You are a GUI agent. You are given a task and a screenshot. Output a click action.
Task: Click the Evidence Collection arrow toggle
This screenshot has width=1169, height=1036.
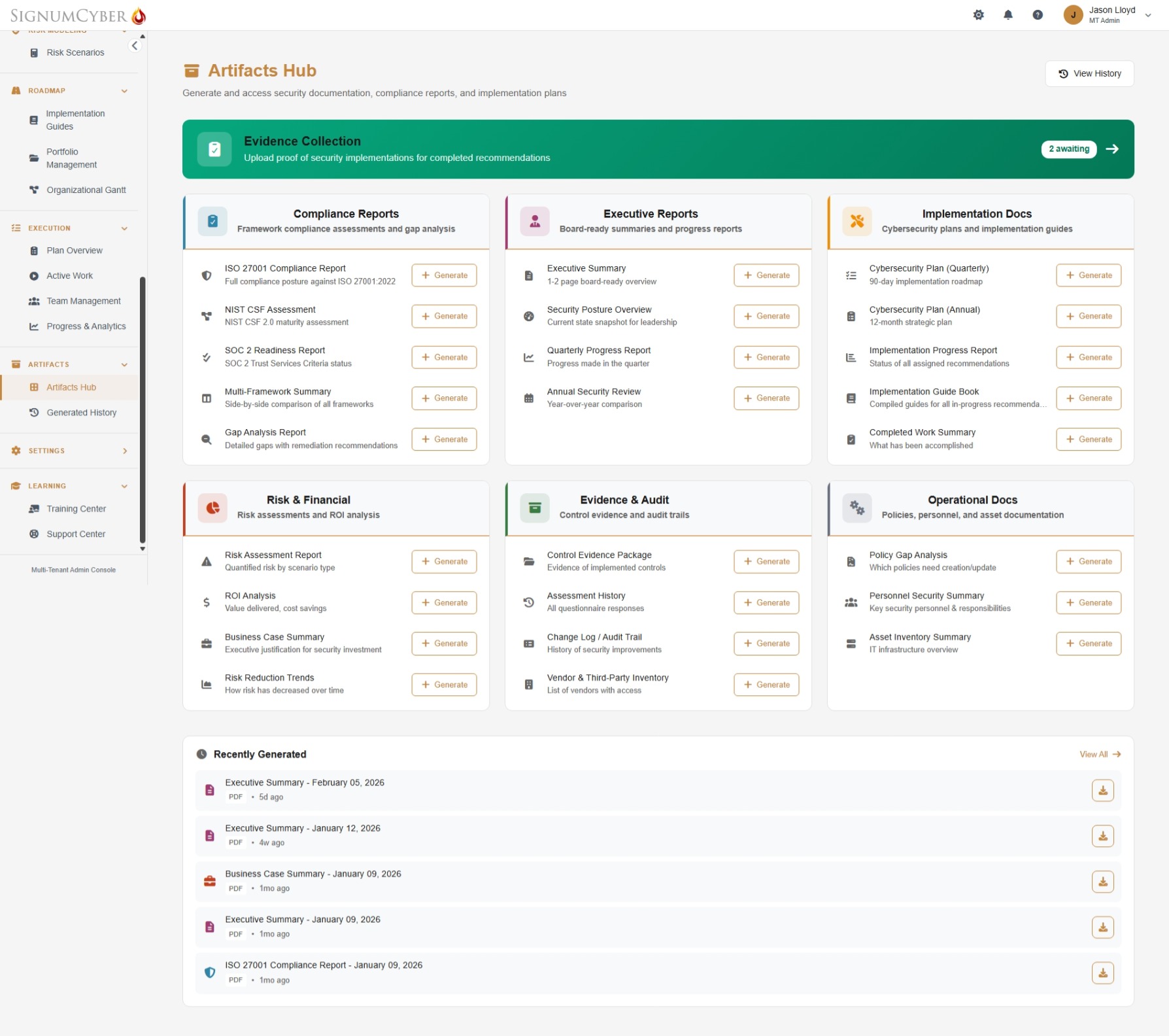pyautogui.click(x=1113, y=149)
